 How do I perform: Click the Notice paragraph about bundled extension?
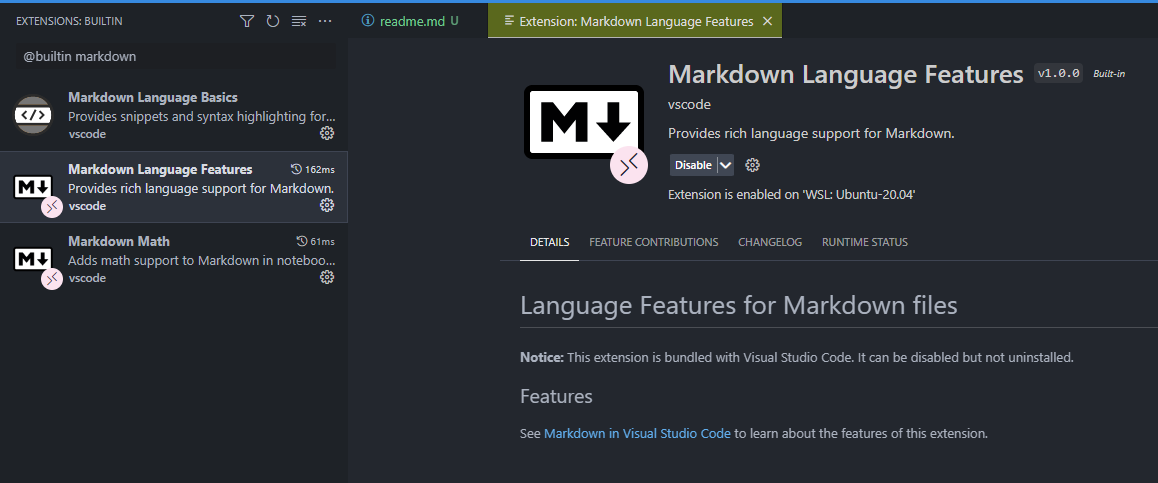pos(796,357)
